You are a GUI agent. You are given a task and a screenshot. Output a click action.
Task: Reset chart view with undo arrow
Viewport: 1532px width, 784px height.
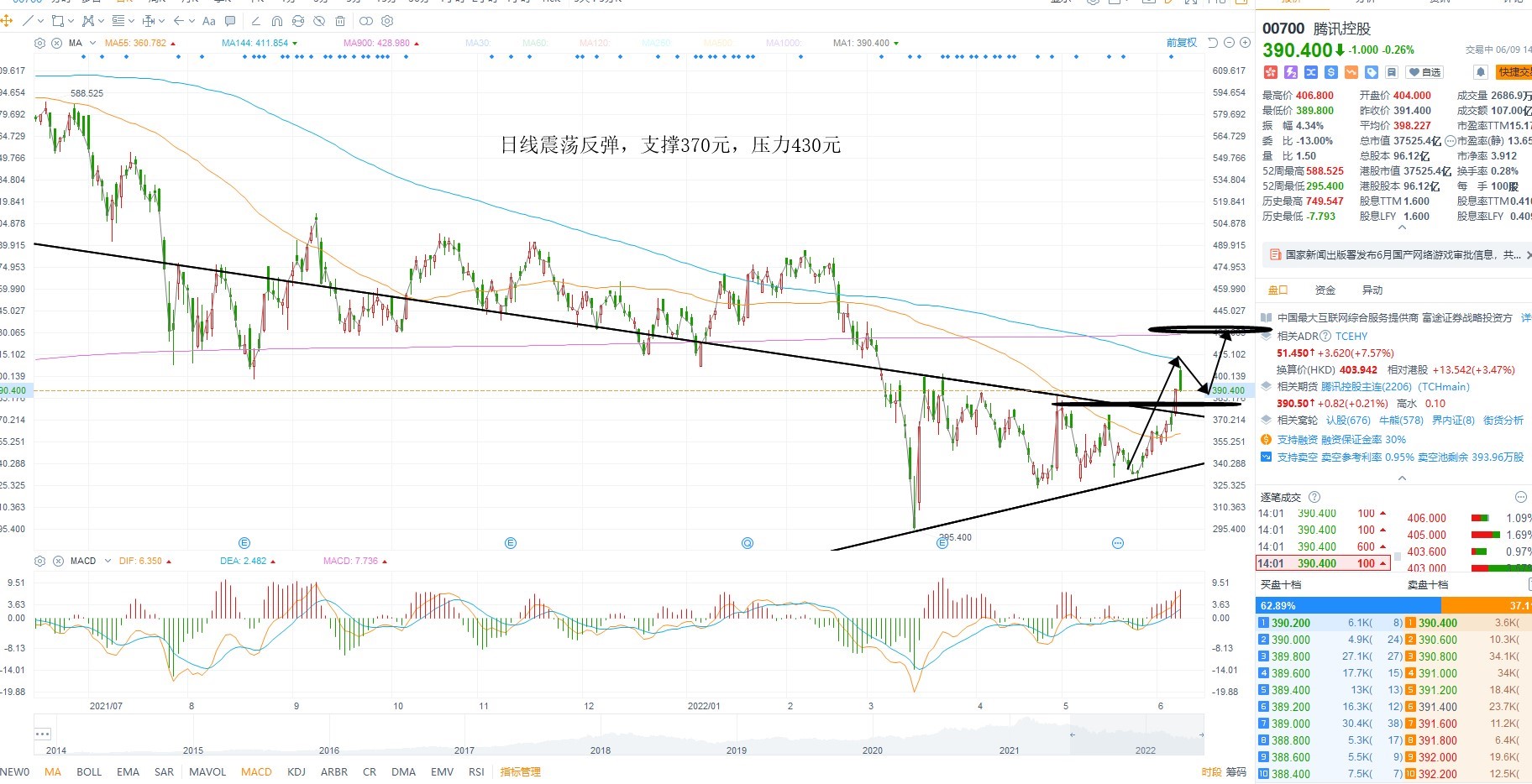coord(1212,43)
